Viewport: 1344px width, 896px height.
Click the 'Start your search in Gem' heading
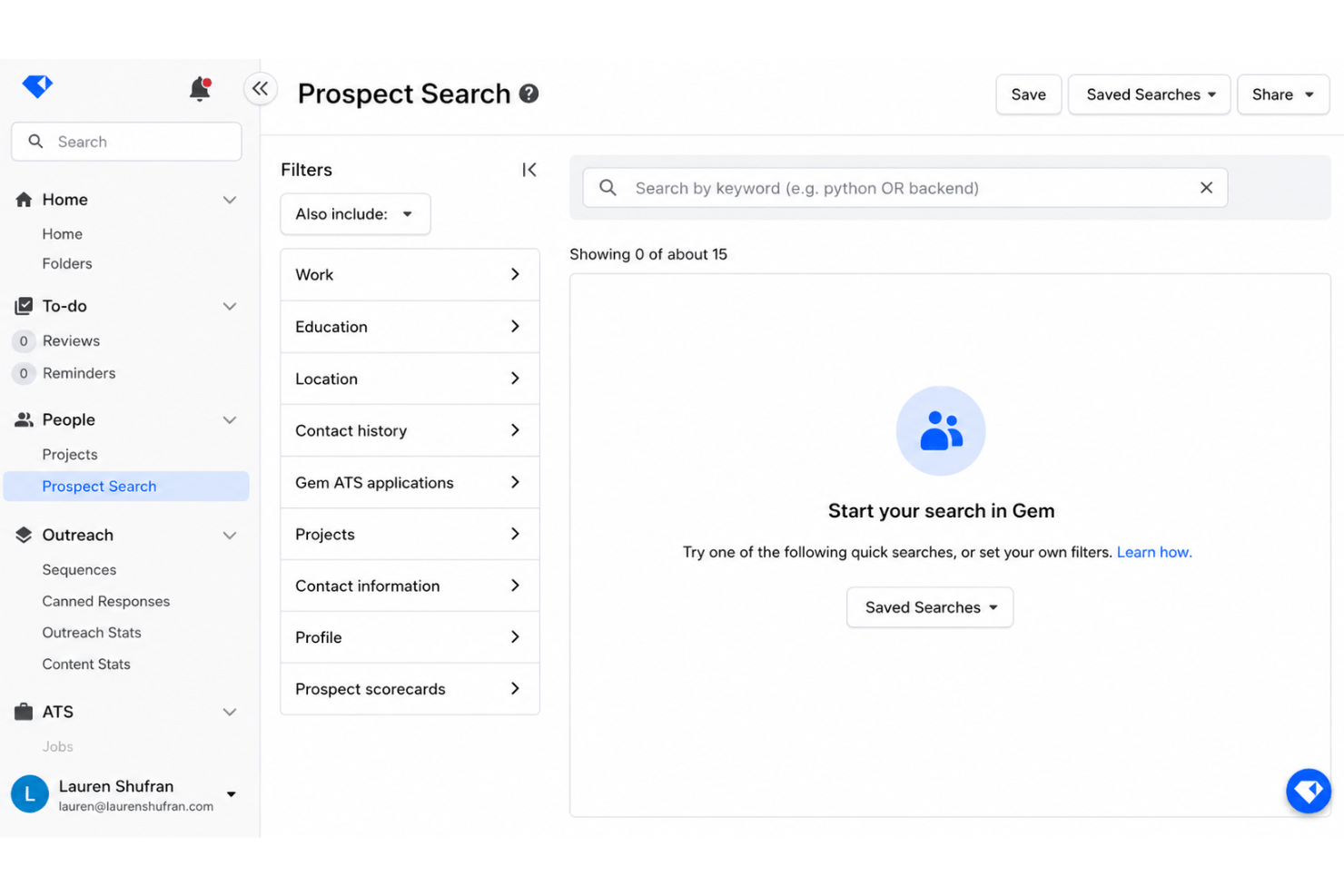tap(941, 511)
